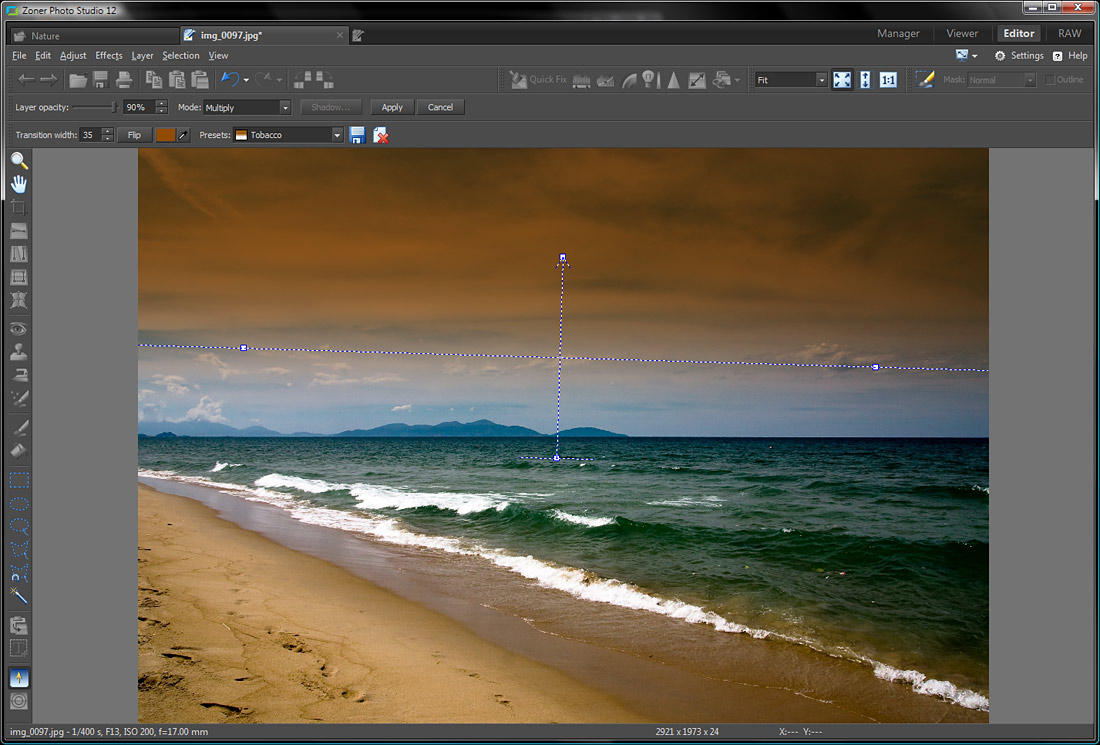Open the Mode dropdown showing Multiply

pos(246,107)
